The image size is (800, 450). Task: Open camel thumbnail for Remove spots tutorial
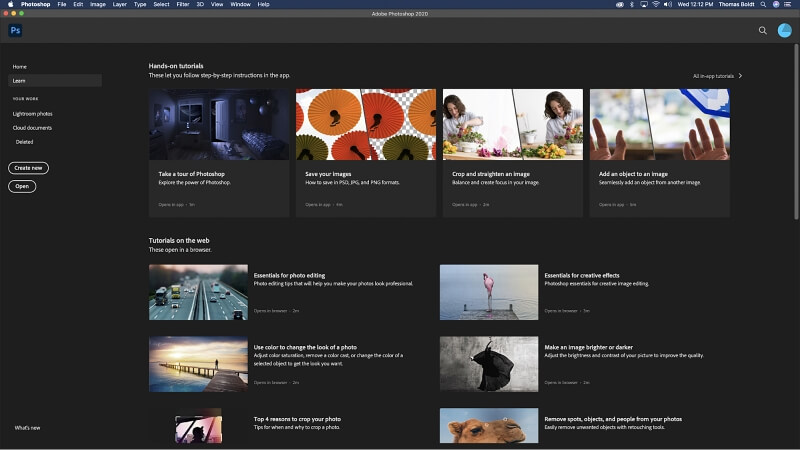click(x=489, y=426)
